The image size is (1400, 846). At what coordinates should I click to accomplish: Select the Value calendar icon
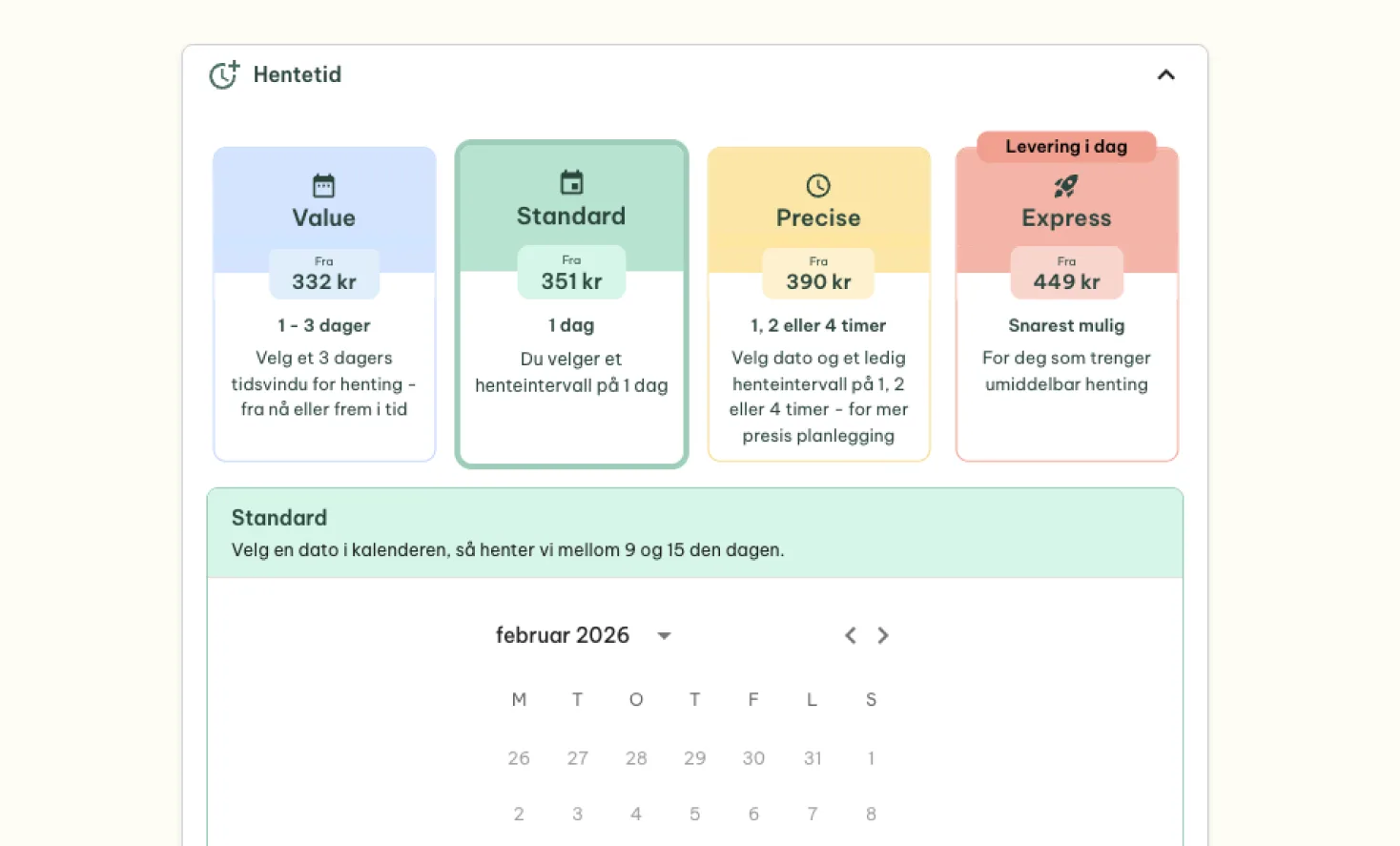click(x=323, y=184)
